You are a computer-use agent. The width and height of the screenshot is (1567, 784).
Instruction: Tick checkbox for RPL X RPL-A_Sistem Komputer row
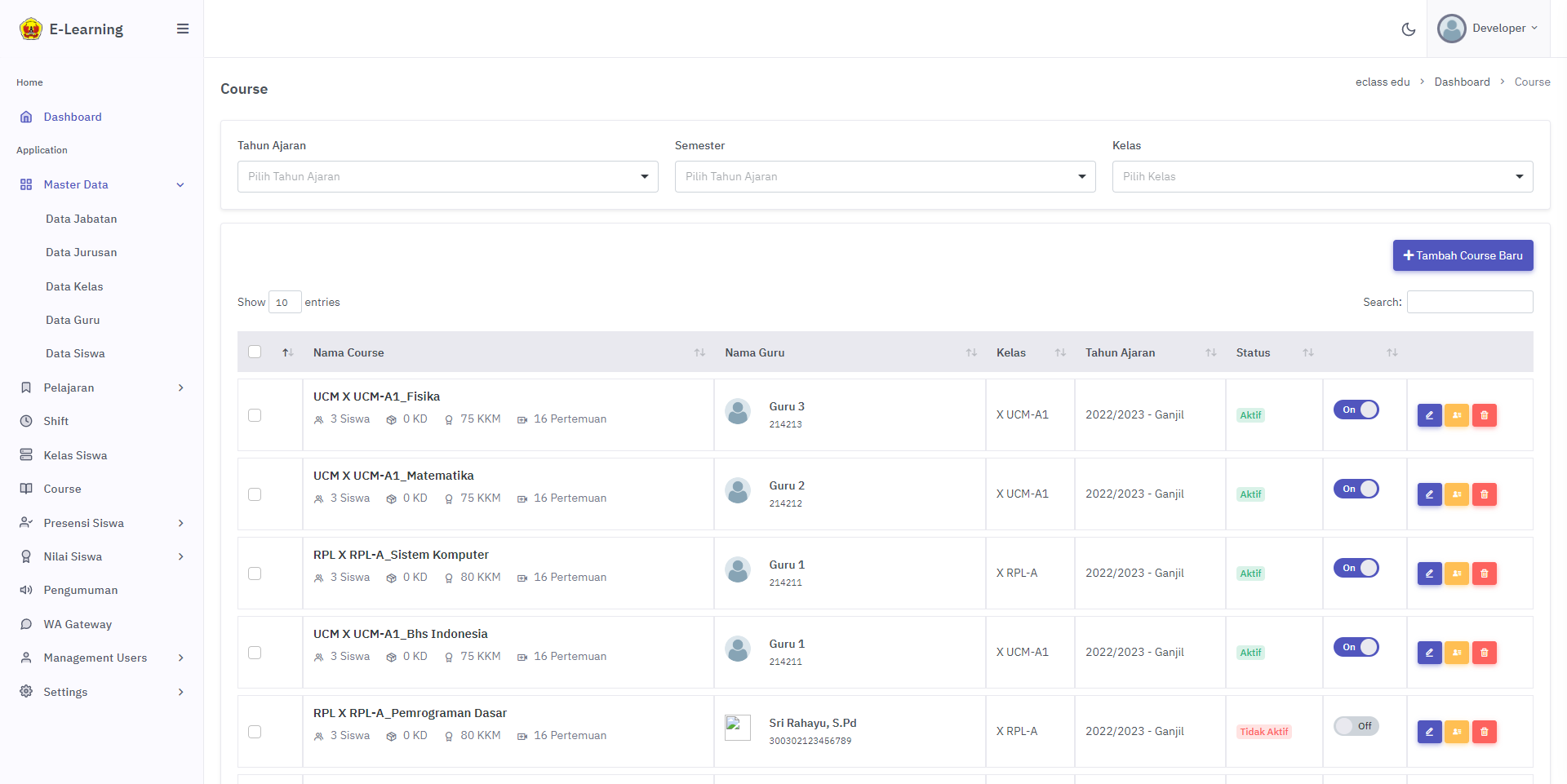pyautogui.click(x=255, y=574)
